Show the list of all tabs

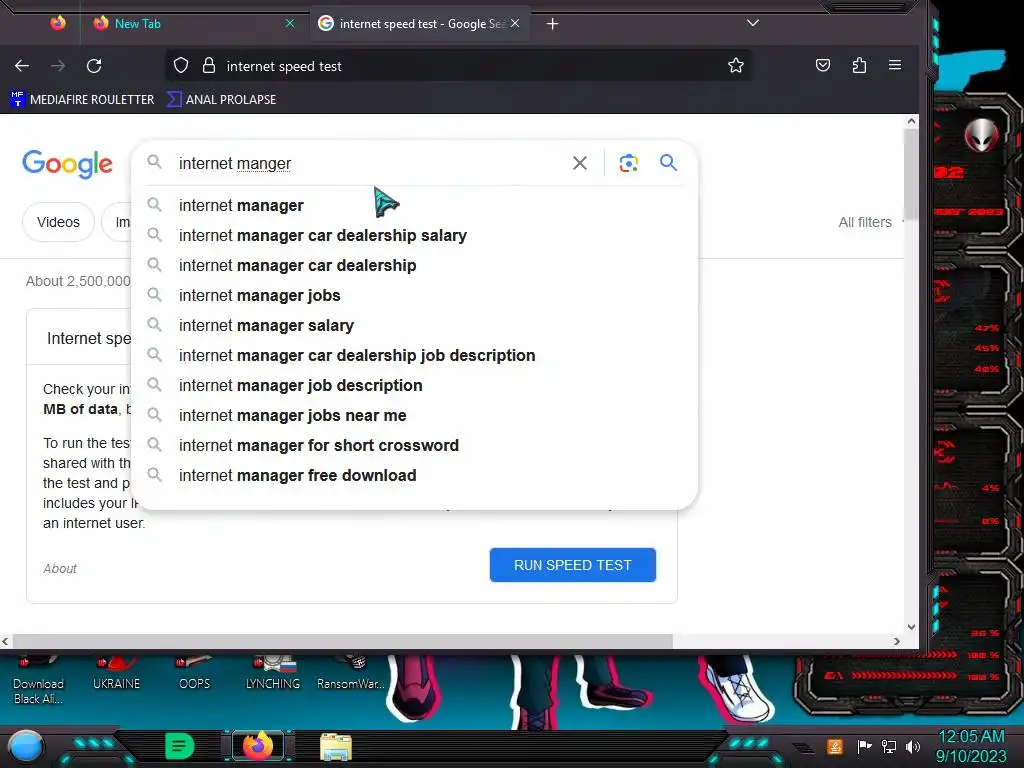[753, 23]
